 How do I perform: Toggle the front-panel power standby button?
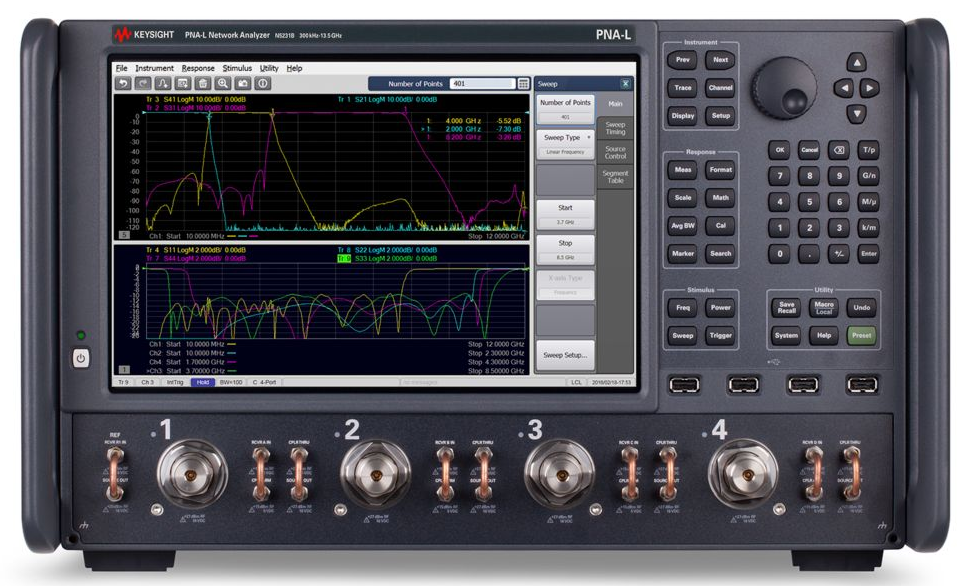point(81,358)
